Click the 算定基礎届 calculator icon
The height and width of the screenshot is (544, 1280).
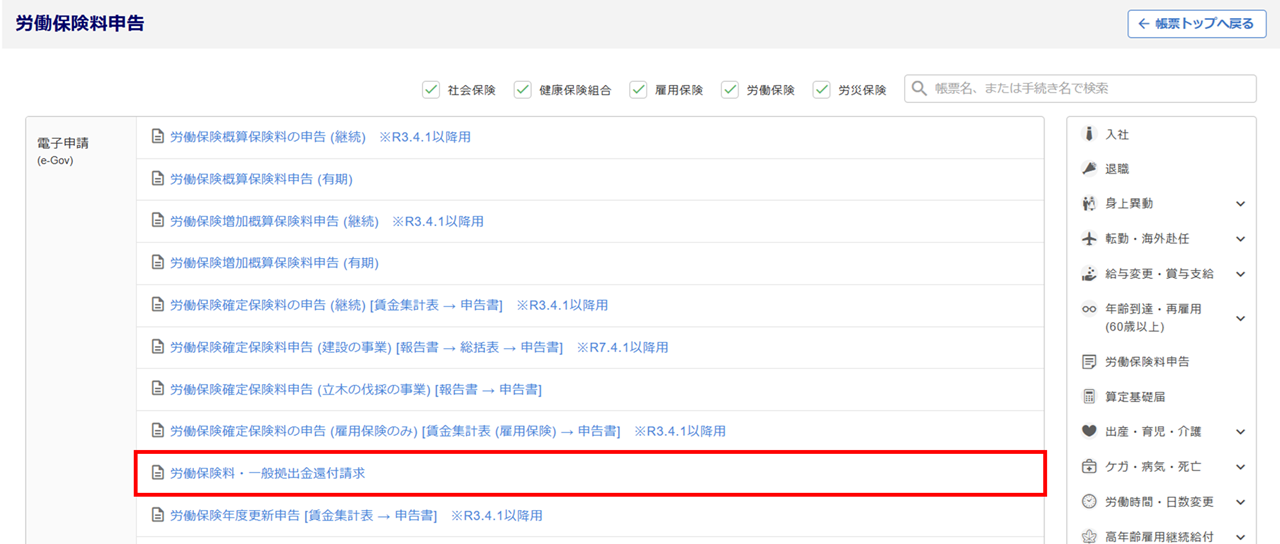click(x=1090, y=397)
